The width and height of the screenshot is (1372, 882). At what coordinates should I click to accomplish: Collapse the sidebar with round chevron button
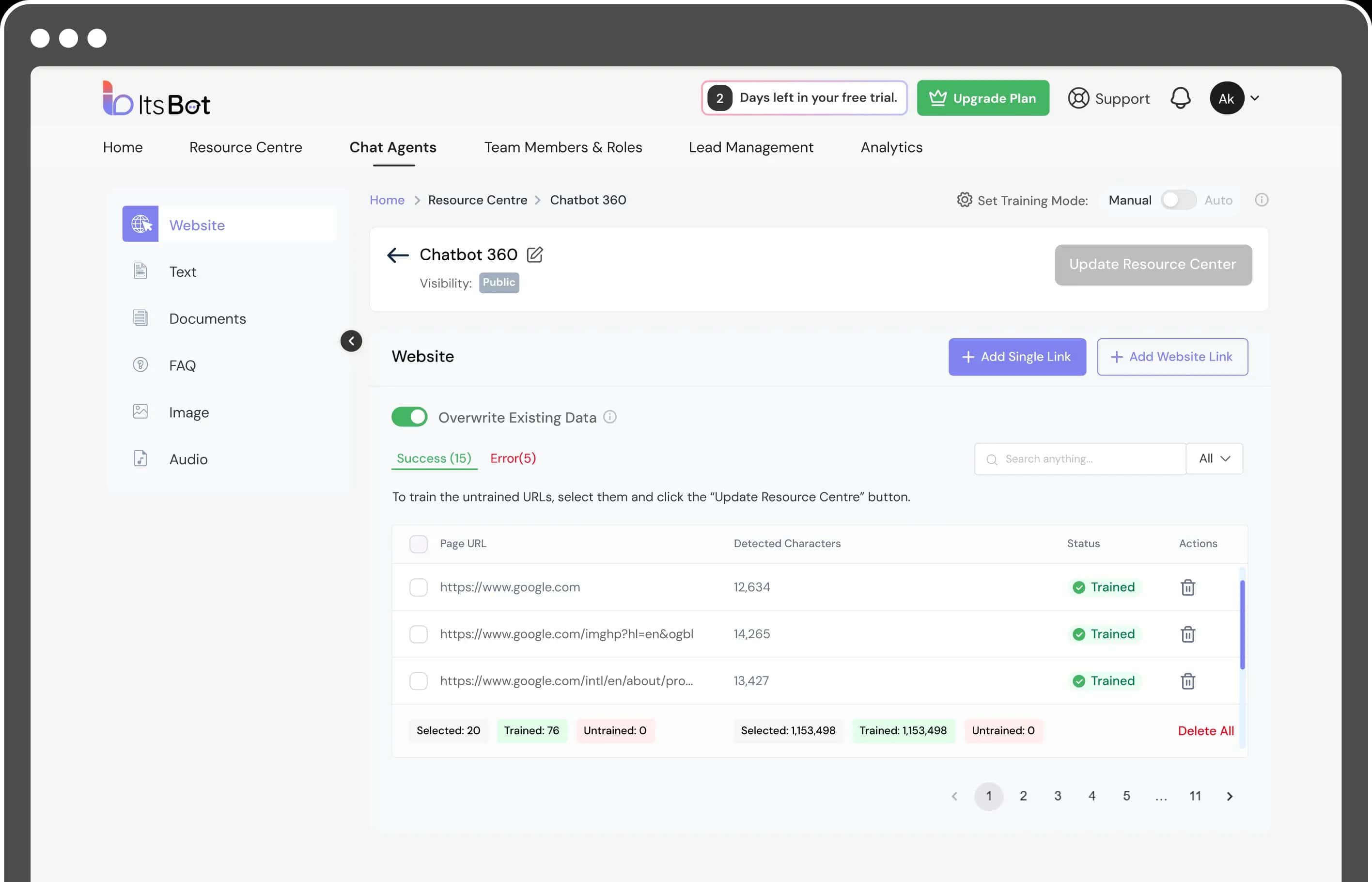(351, 341)
